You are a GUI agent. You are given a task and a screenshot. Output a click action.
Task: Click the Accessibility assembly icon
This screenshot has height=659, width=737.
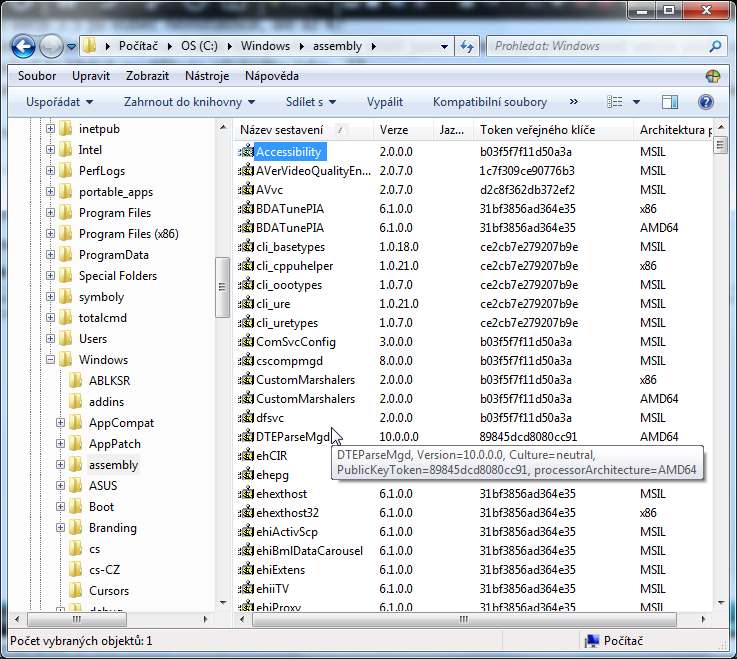click(x=246, y=152)
